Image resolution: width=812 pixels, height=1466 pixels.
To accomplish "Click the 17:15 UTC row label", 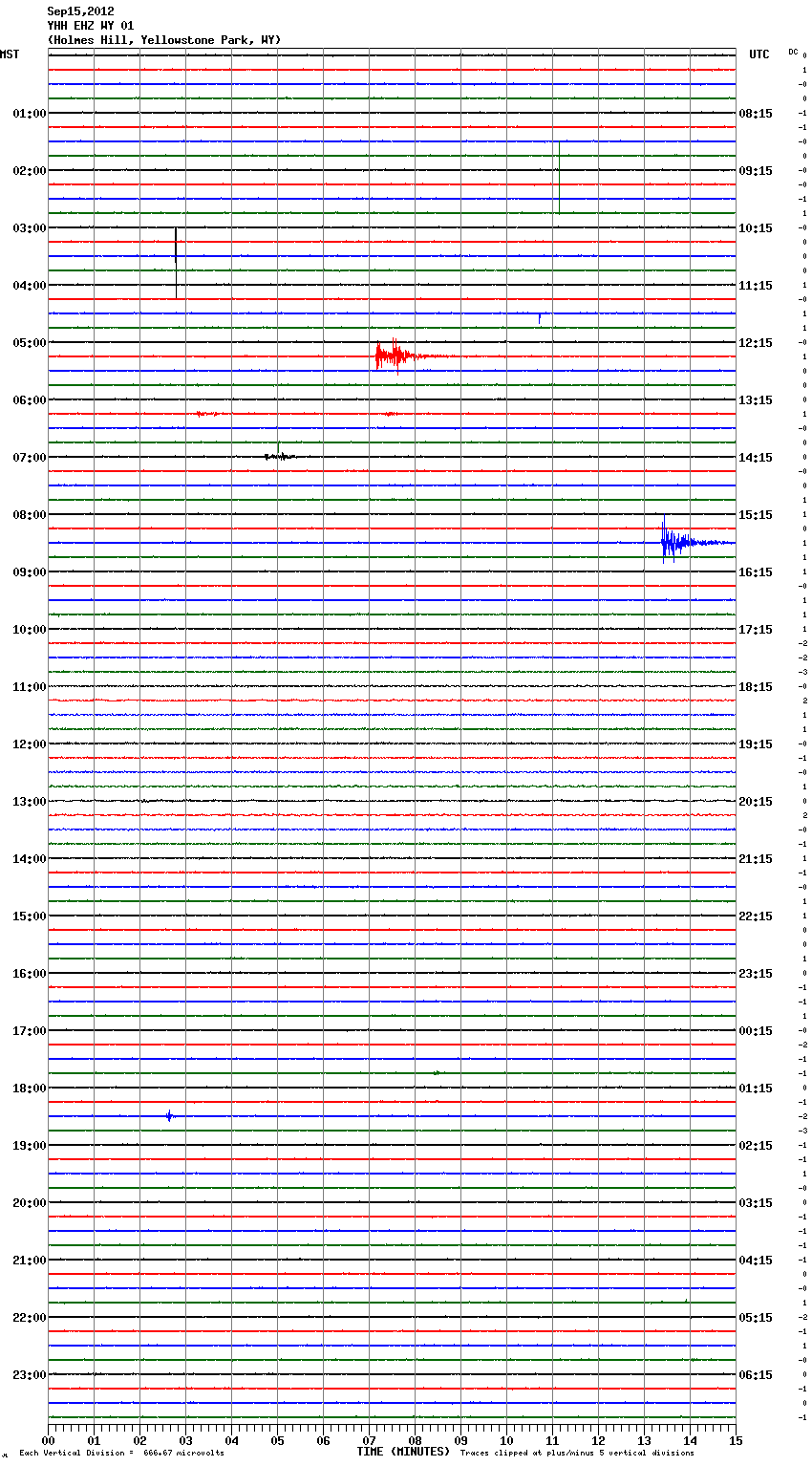I will 756,630.
